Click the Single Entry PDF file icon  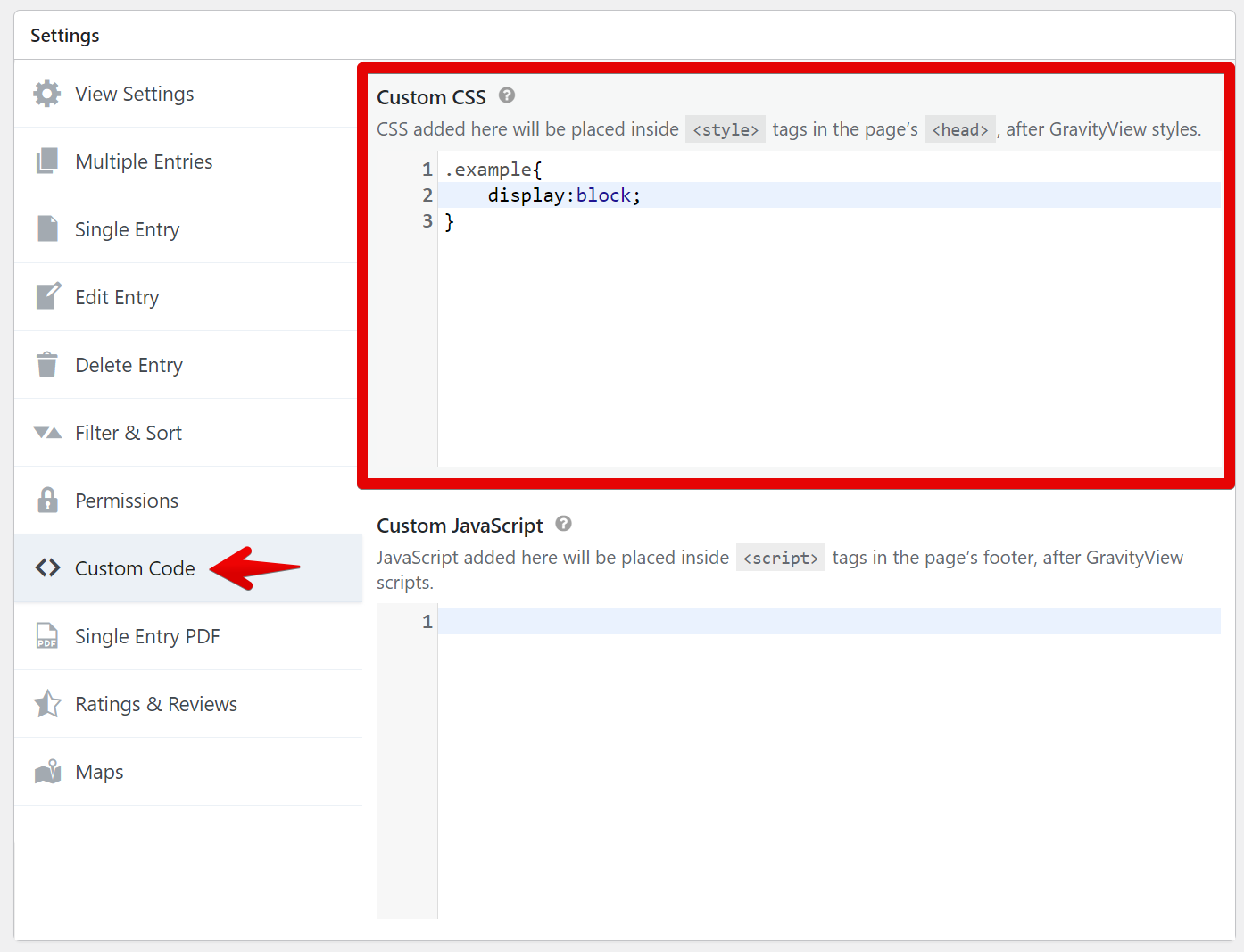[x=47, y=636]
